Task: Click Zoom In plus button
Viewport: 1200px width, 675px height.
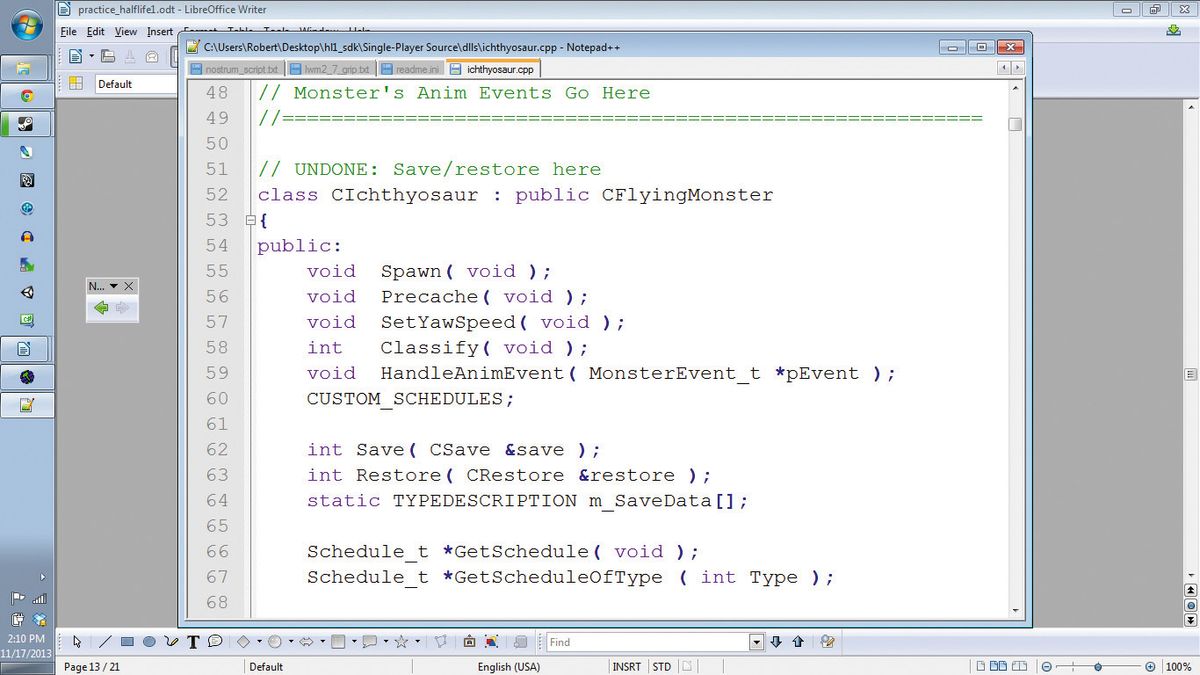Action: [x=1150, y=667]
